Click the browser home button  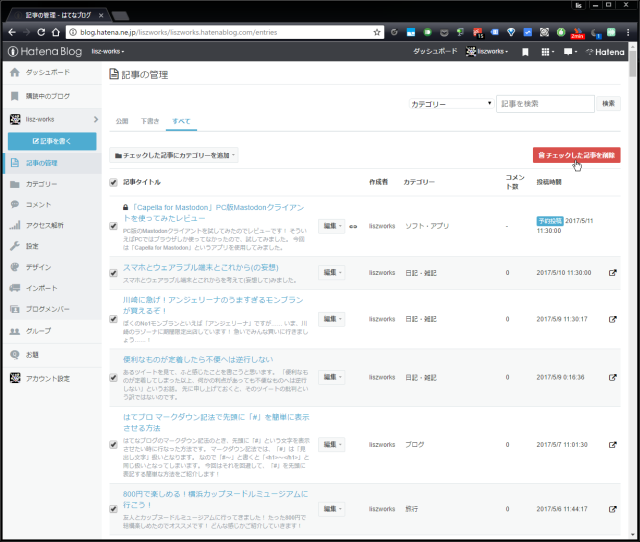point(56,32)
